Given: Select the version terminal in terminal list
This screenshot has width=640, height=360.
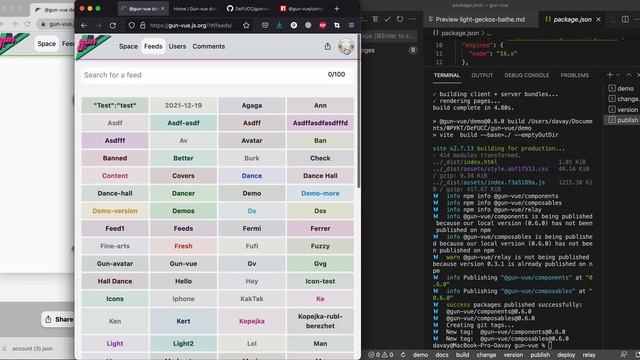Looking at the screenshot, I should point(622,110).
